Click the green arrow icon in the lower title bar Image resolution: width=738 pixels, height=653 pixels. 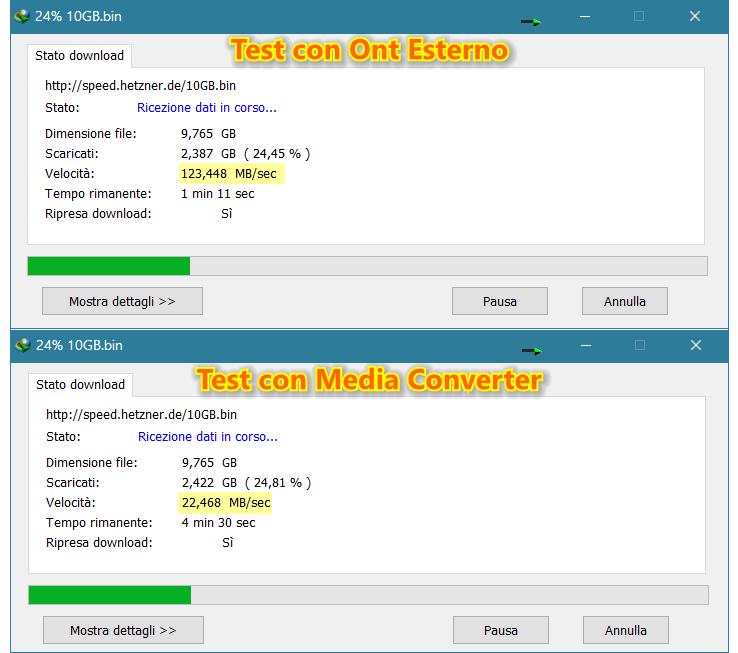[532, 351]
